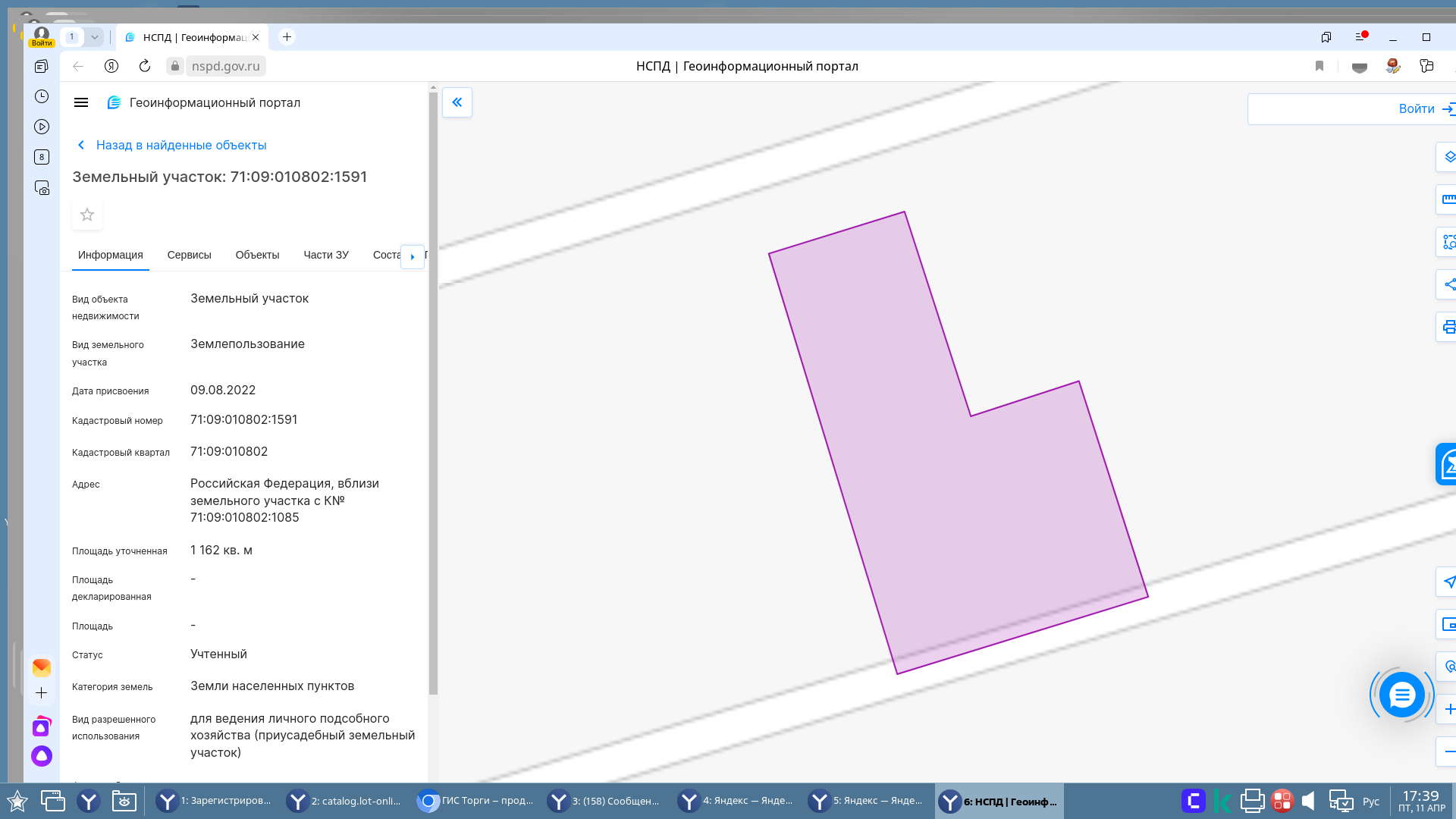Zoom in the map with plus
The width and height of the screenshot is (1456, 819).
coord(1448,709)
